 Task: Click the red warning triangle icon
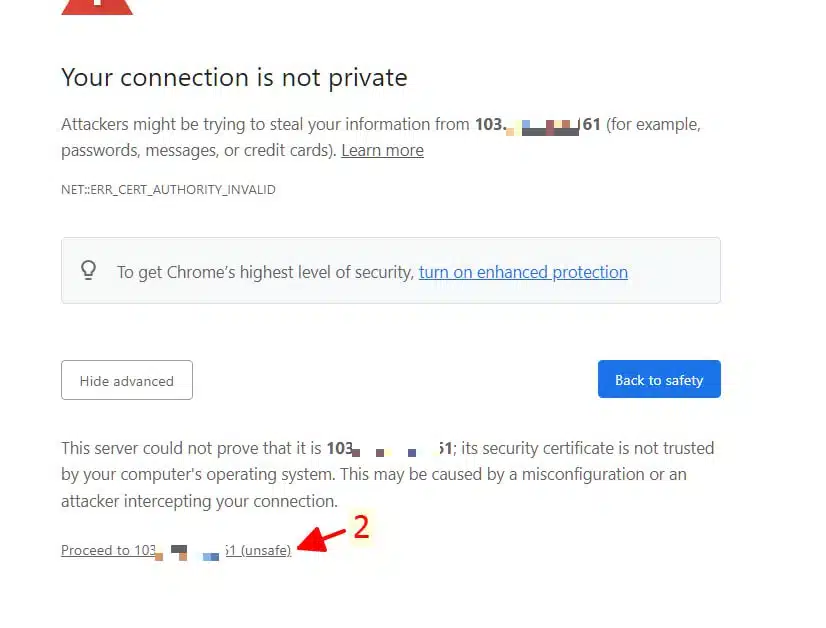coord(97,7)
